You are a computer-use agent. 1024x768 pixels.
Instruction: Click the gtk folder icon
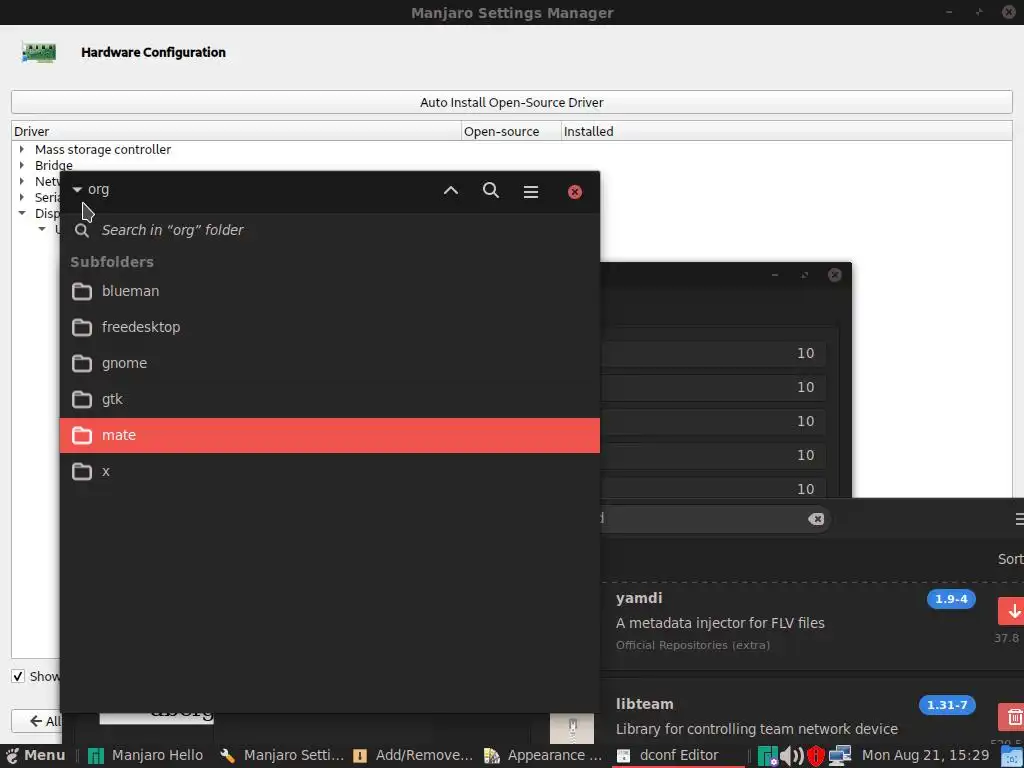pyautogui.click(x=82, y=399)
